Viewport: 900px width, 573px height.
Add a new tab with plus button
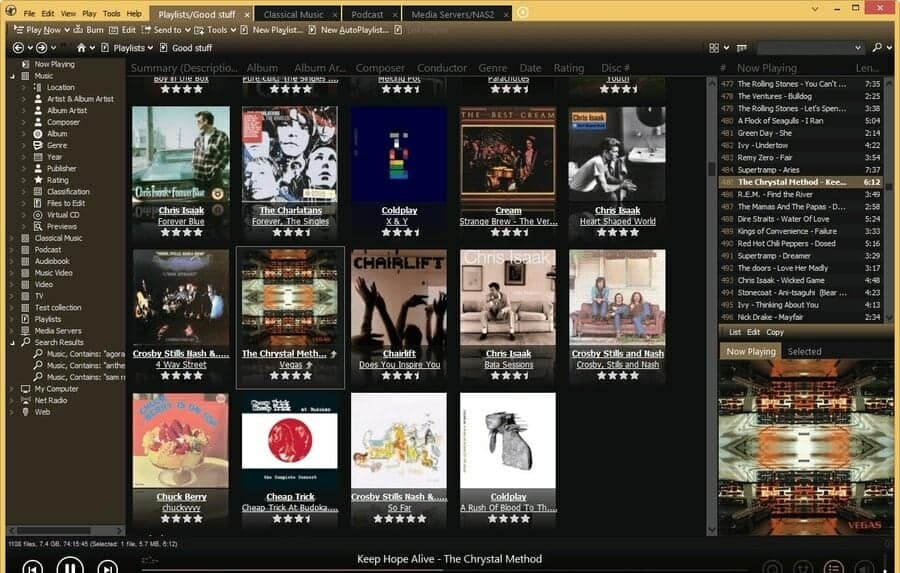pyautogui.click(x=522, y=12)
